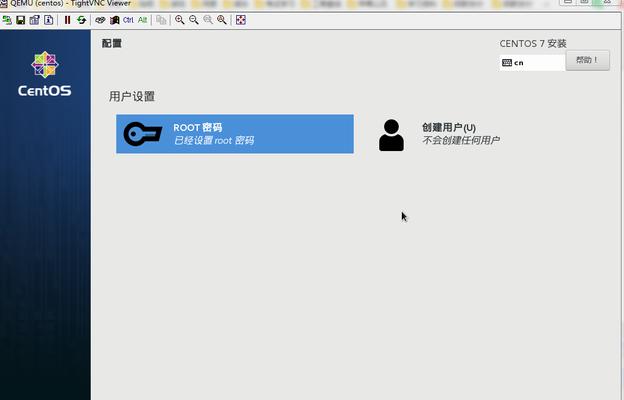Screen dimensions: 624x400
Task: Click the Send Ctrl+Esc icon
Action: pos(115,20)
